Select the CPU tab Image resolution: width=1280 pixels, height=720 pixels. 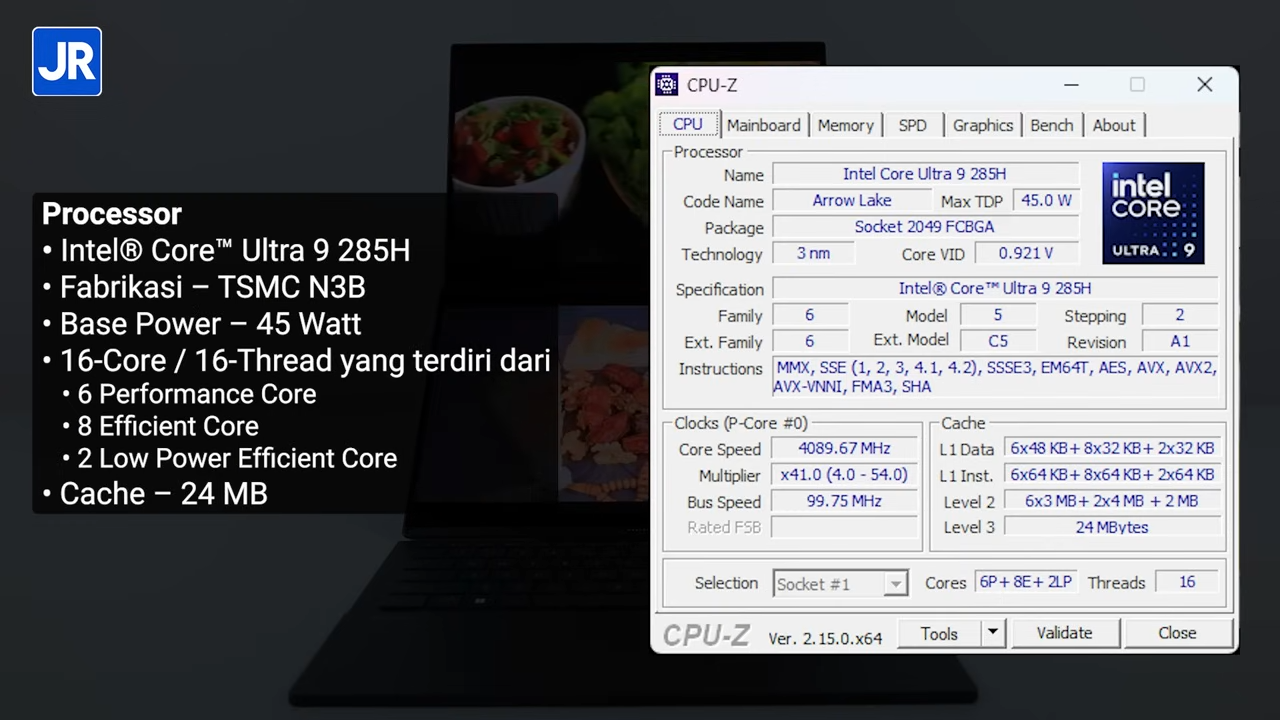coord(687,125)
